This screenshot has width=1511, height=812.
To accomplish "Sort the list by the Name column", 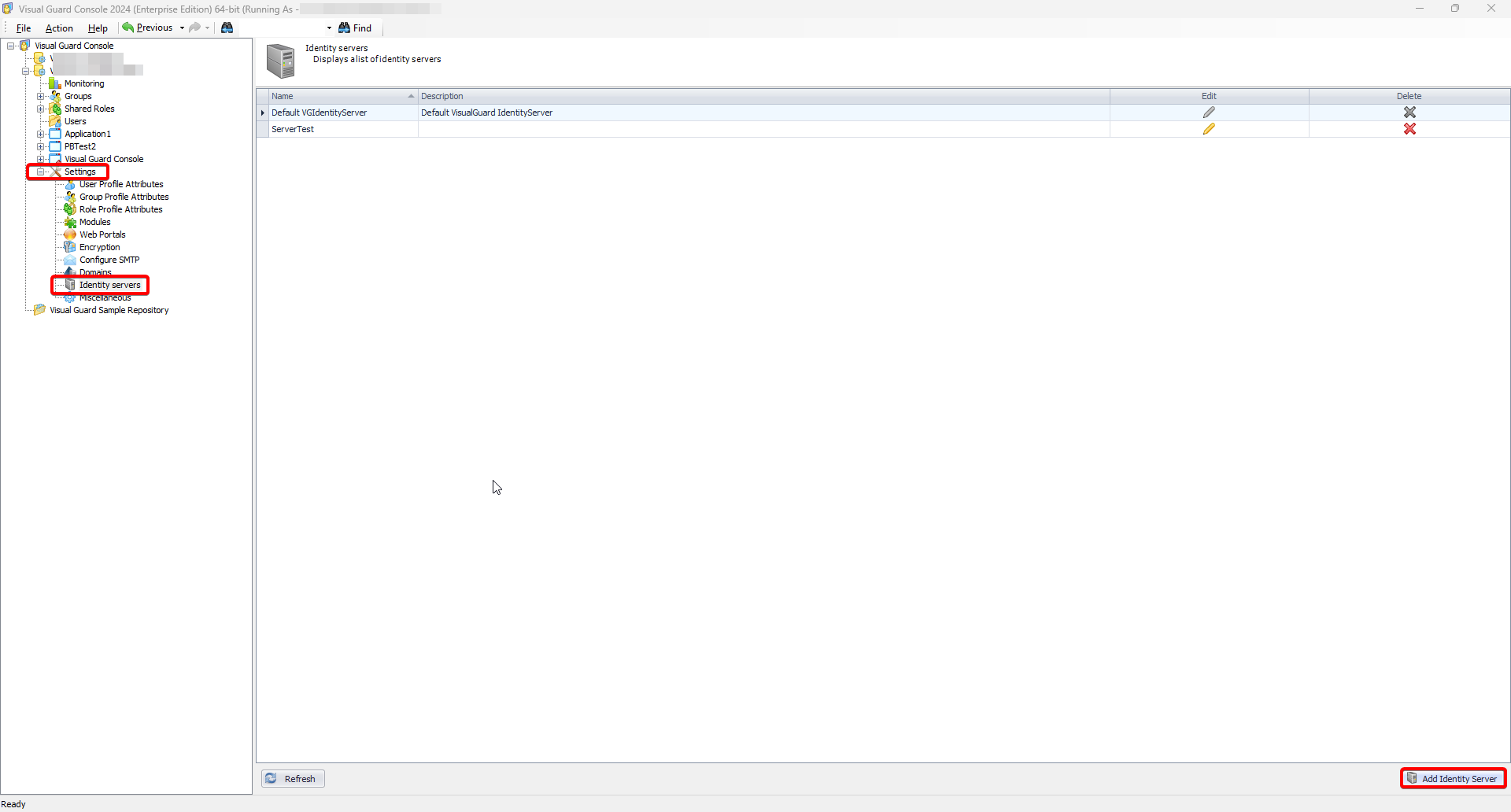I will 283,96.
